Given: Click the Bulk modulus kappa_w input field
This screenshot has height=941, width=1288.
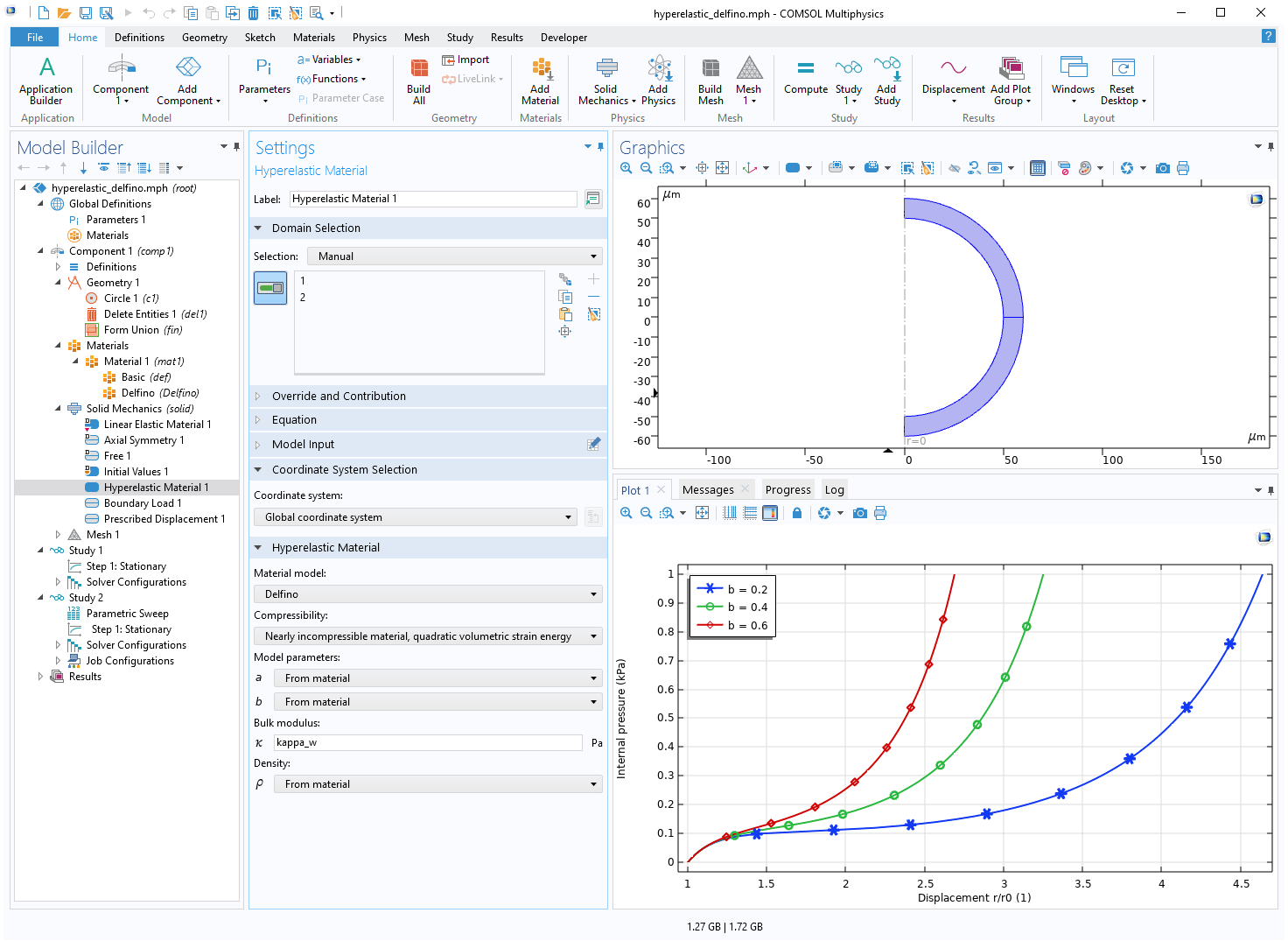Looking at the screenshot, I should pos(428,742).
